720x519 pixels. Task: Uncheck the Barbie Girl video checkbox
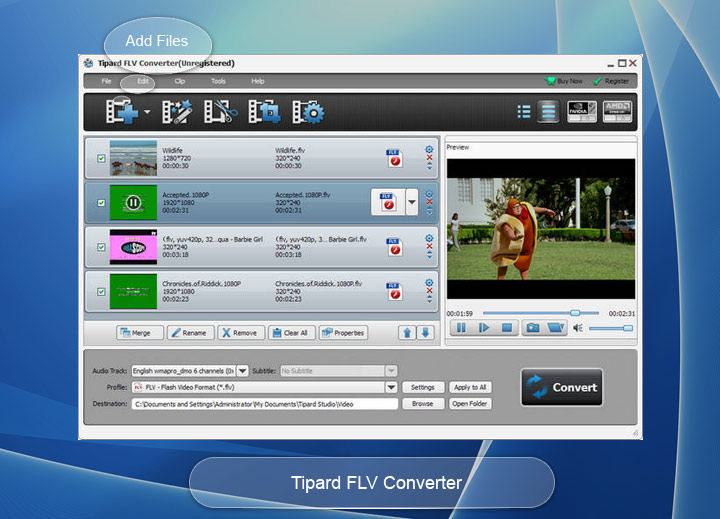coord(101,247)
